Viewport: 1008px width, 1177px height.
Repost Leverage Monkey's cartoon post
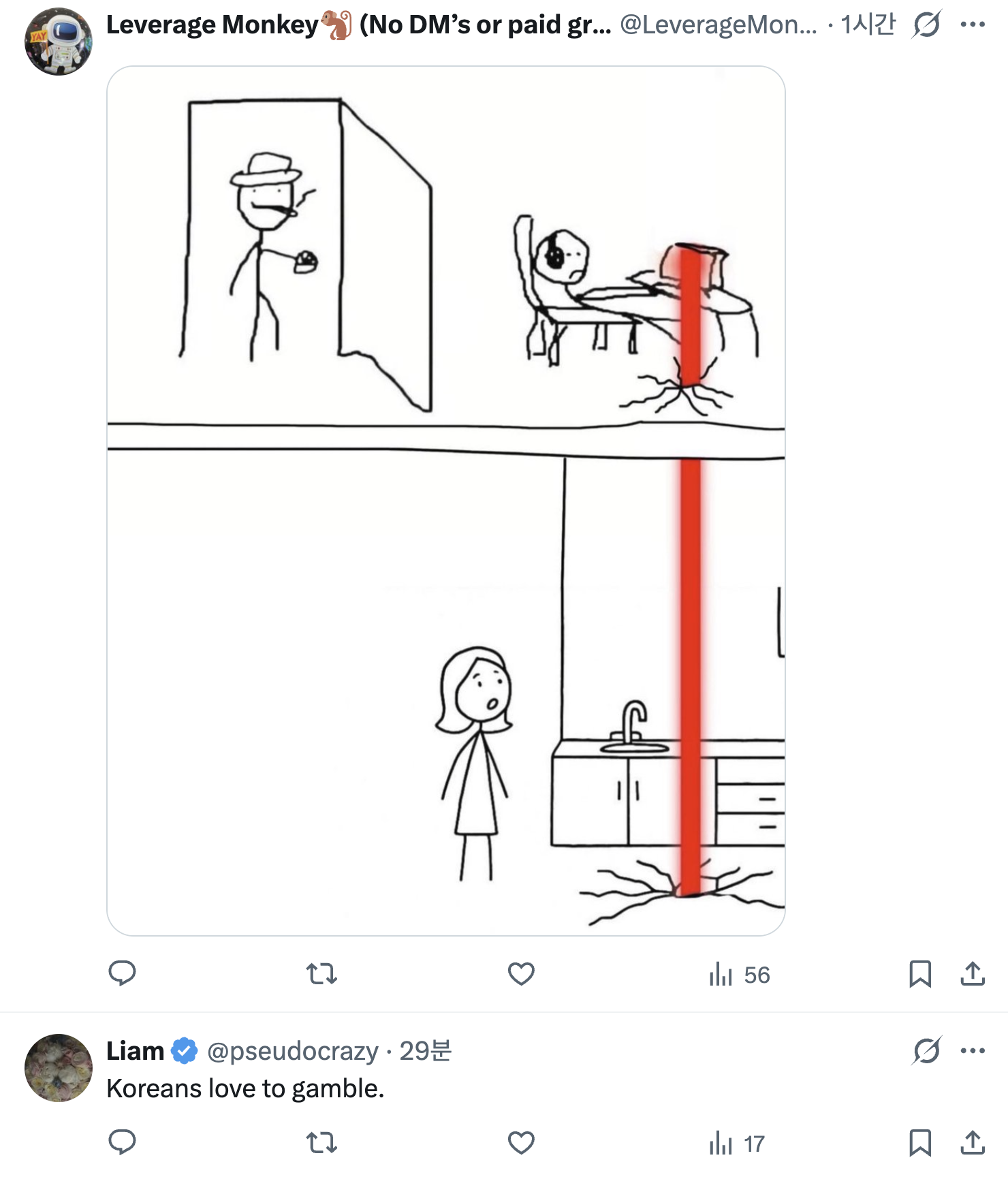tap(321, 973)
